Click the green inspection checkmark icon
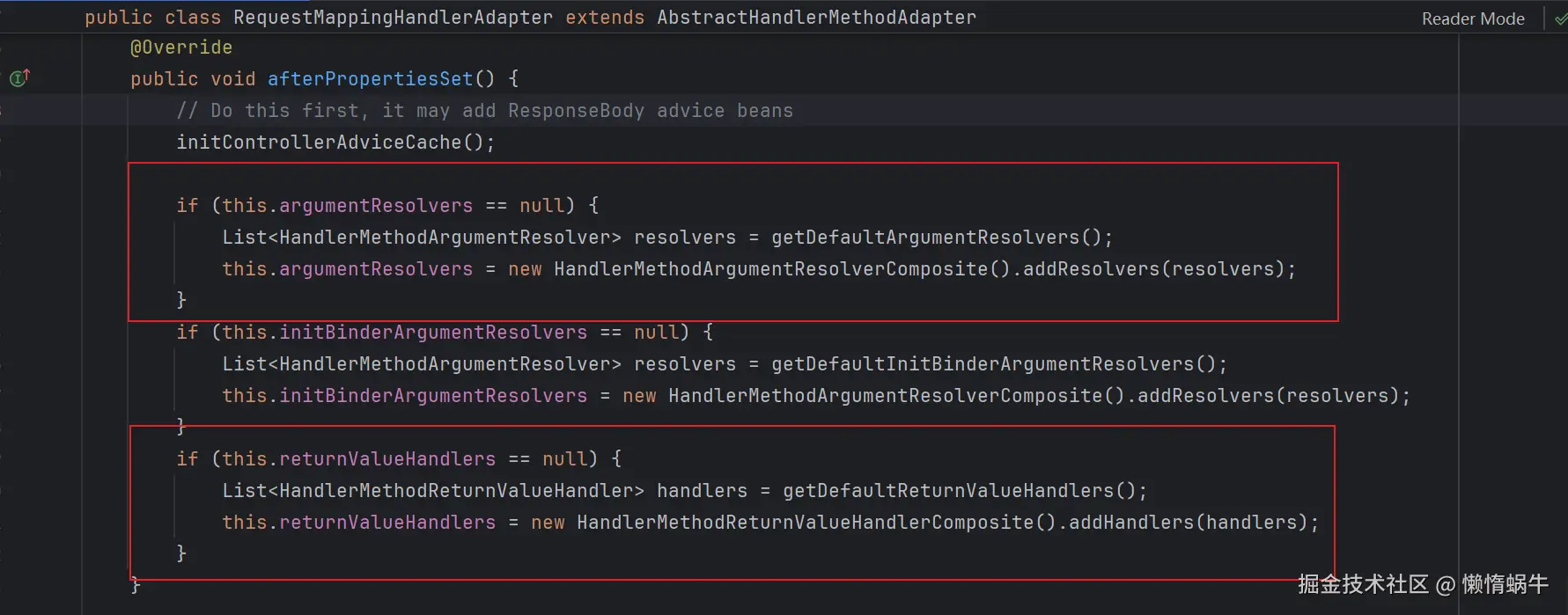The width and height of the screenshot is (1568, 615). [x=1560, y=18]
